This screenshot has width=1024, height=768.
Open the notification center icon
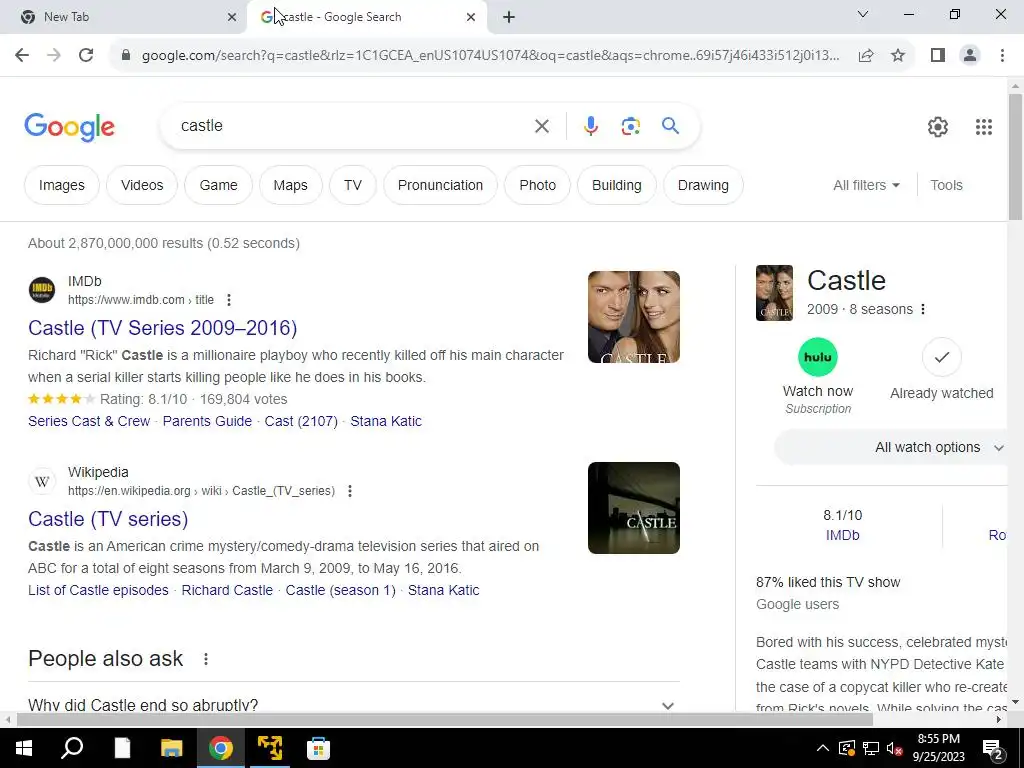[993, 748]
